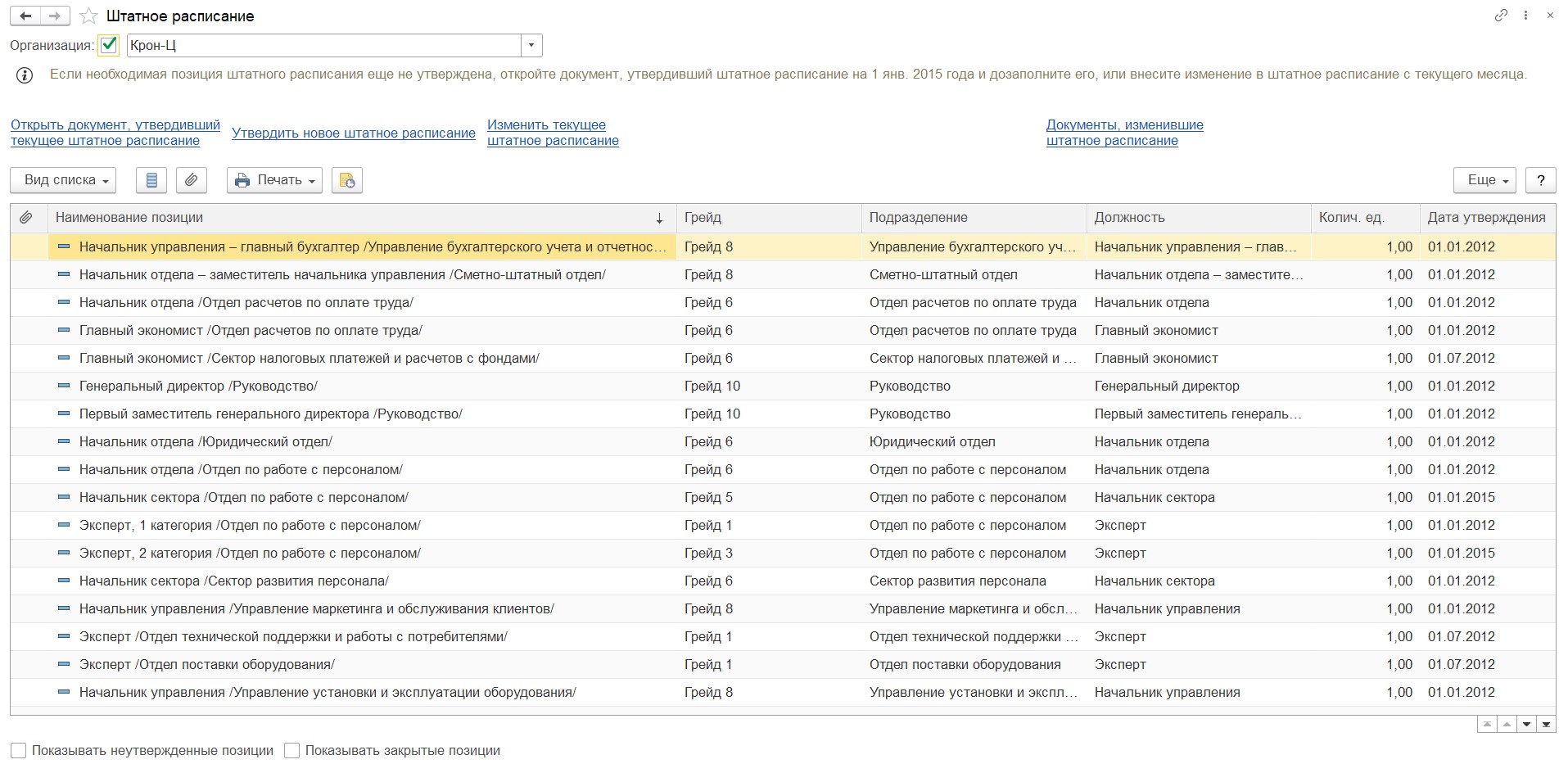Select row Начальник отдела /Отдел по работе с персоналом/
The width and height of the screenshot is (1568, 764).
pyautogui.click(x=783, y=469)
